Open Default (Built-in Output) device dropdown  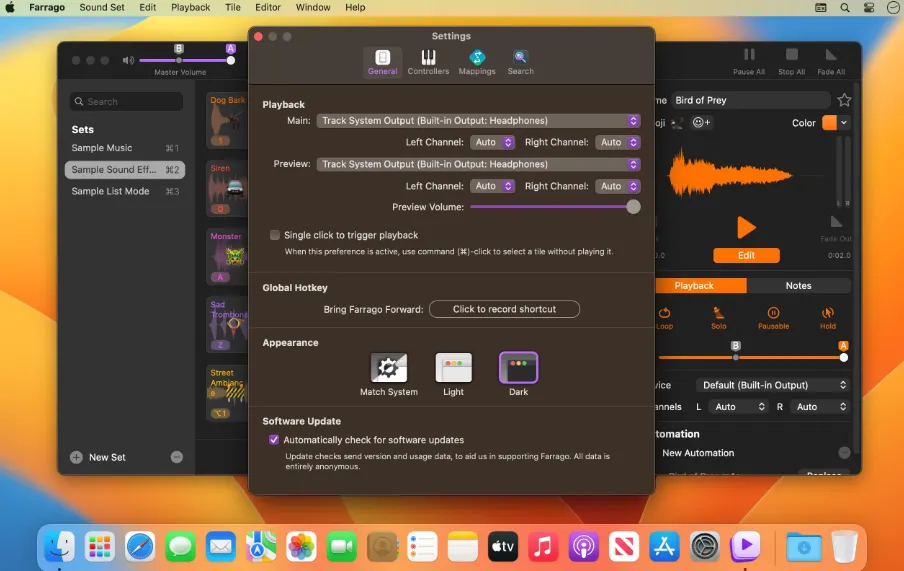coord(773,385)
